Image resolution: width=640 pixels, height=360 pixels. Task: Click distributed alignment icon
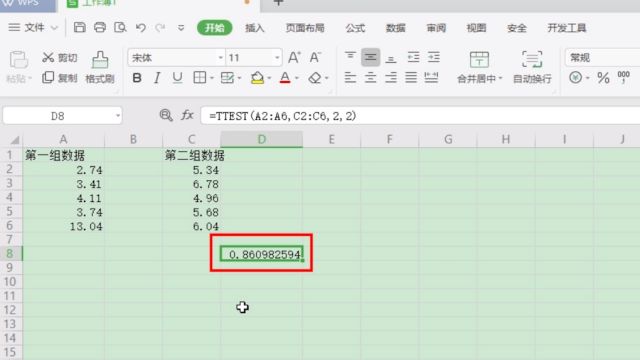pos(431,78)
